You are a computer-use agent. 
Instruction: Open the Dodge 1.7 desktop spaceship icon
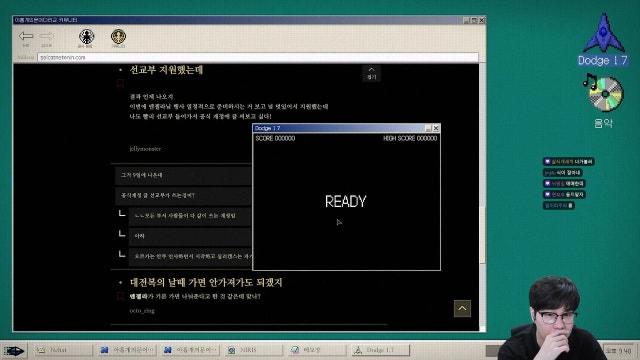(603, 39)
